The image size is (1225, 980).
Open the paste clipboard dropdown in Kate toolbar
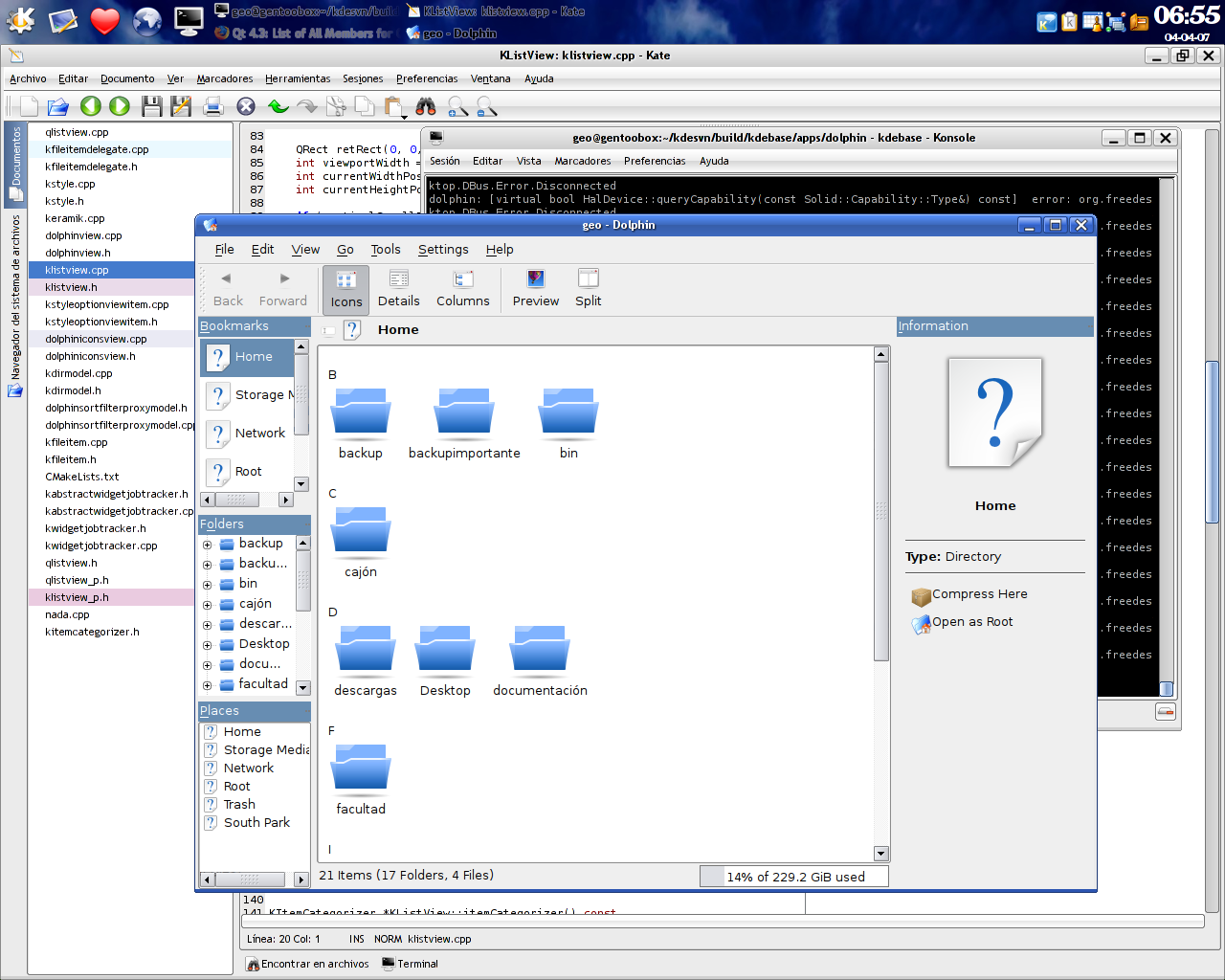click(x=404, y=116)
